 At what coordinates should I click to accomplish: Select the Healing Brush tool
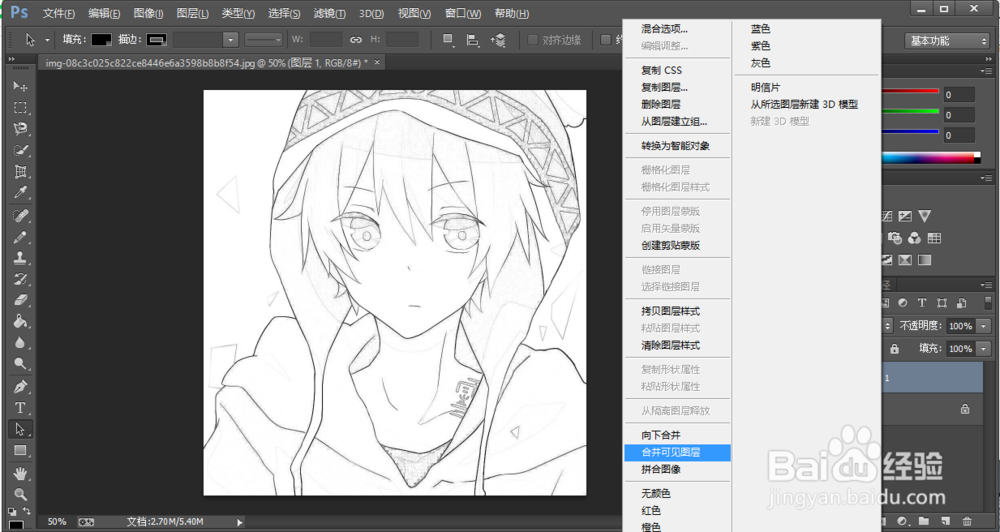click(x=20, y=215)
